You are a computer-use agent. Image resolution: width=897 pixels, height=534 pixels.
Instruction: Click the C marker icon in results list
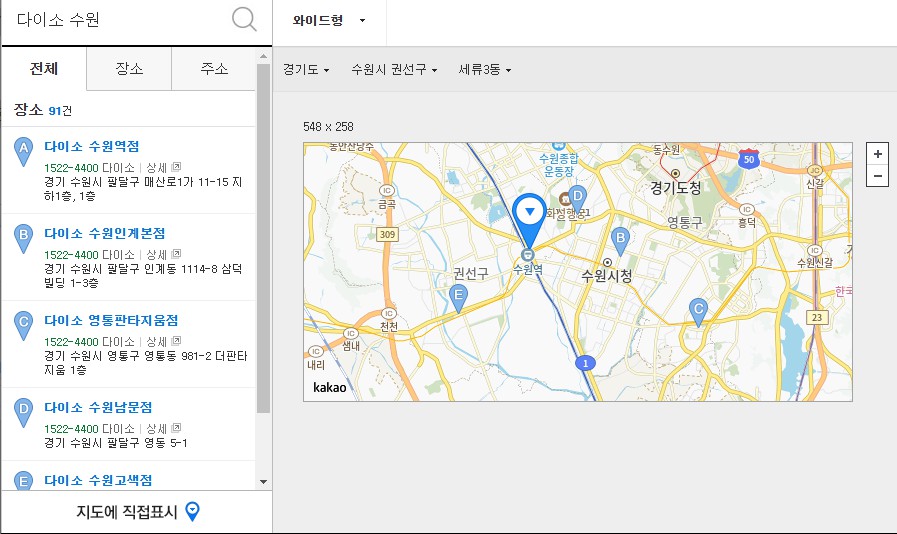(x=23, y=325)
